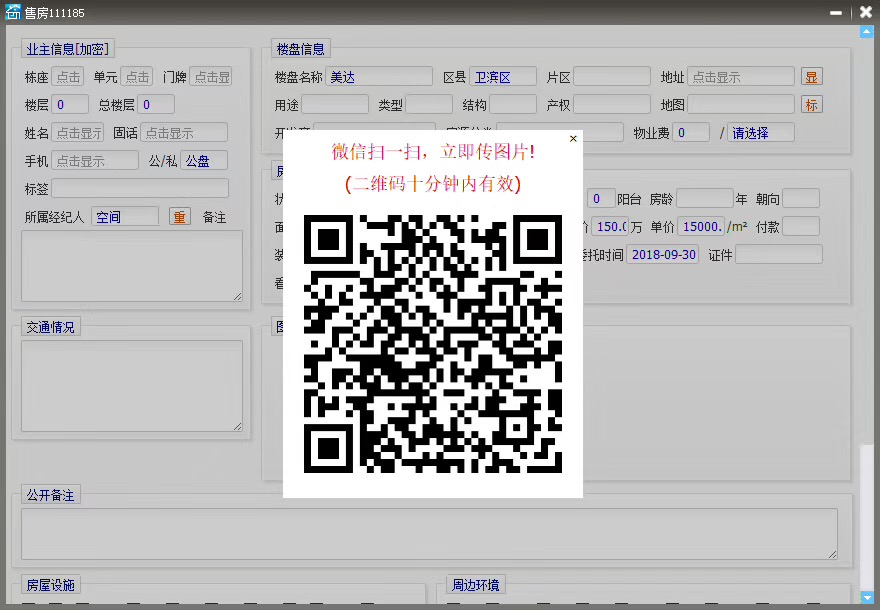Close the 售房111185 window

866,12
